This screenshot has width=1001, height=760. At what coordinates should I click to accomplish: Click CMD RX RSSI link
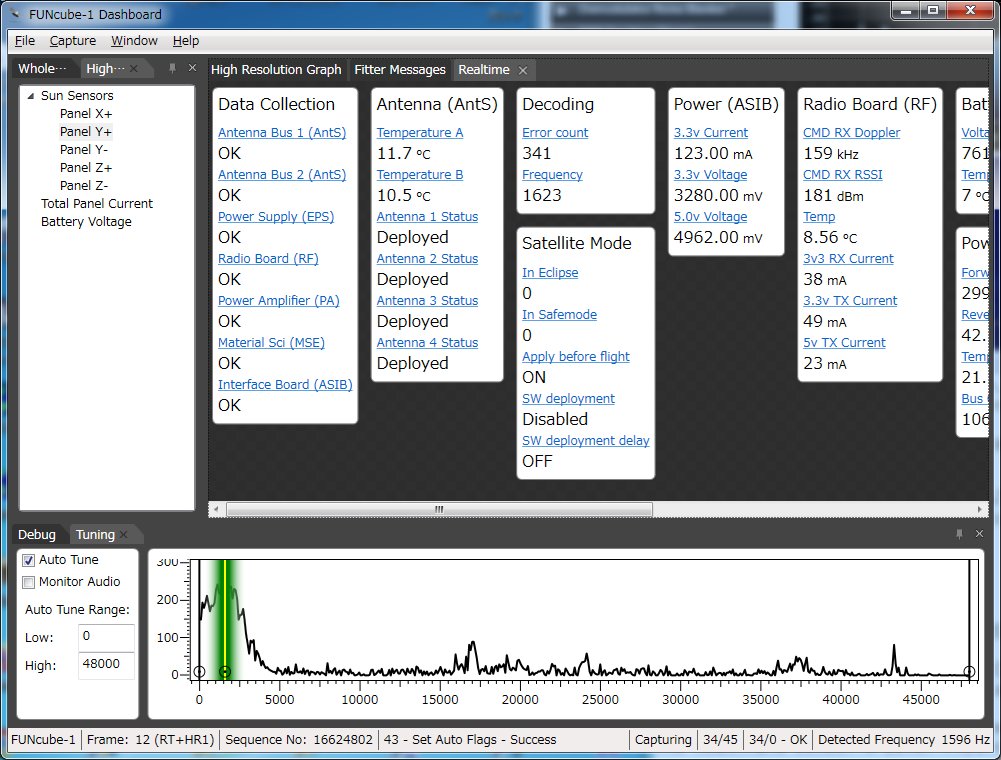pyautogui.click(x=843, y=174)
